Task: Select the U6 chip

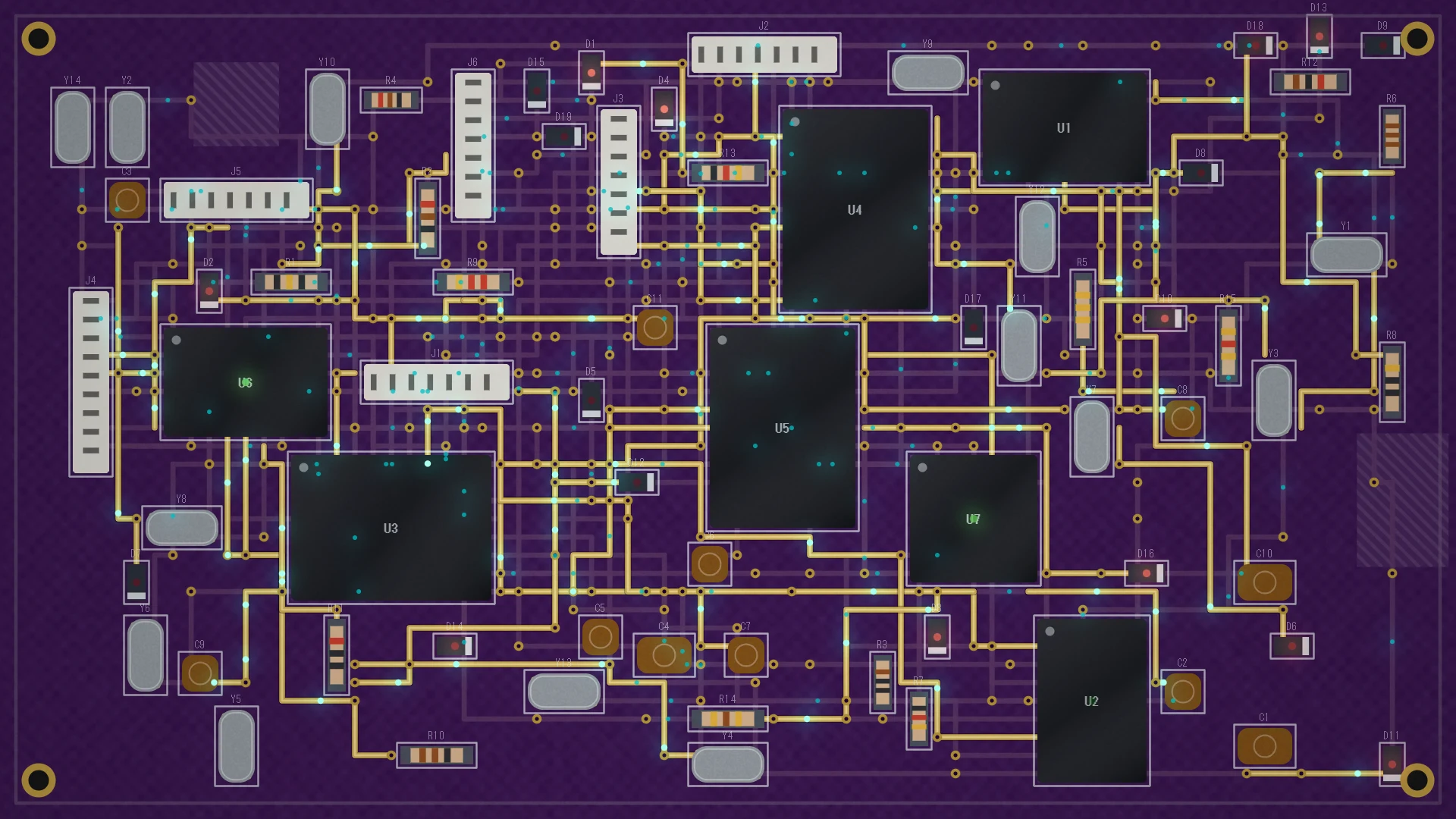Action: [x=245, y=382]
